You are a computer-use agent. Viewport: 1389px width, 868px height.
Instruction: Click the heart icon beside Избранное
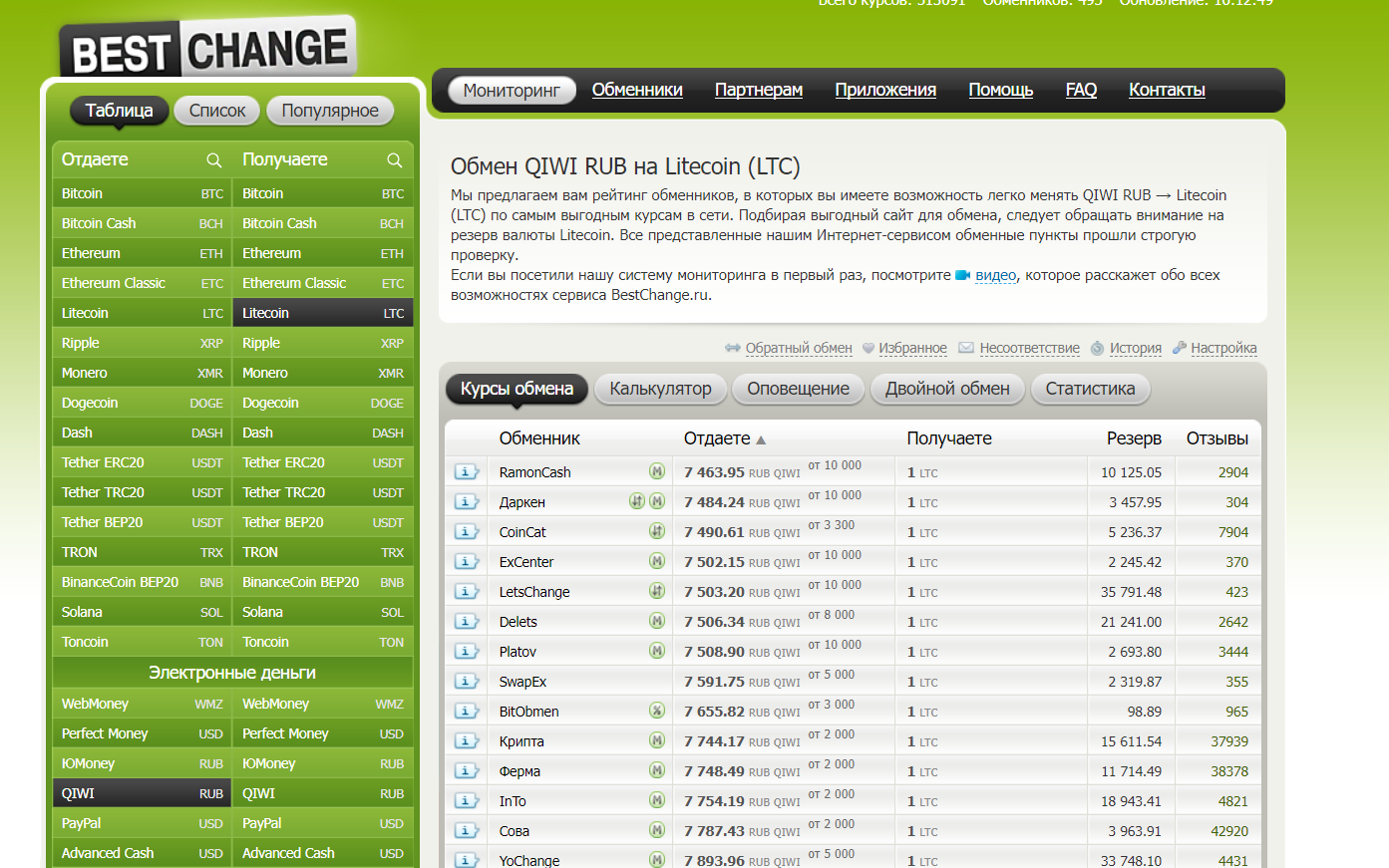point(868,348)
